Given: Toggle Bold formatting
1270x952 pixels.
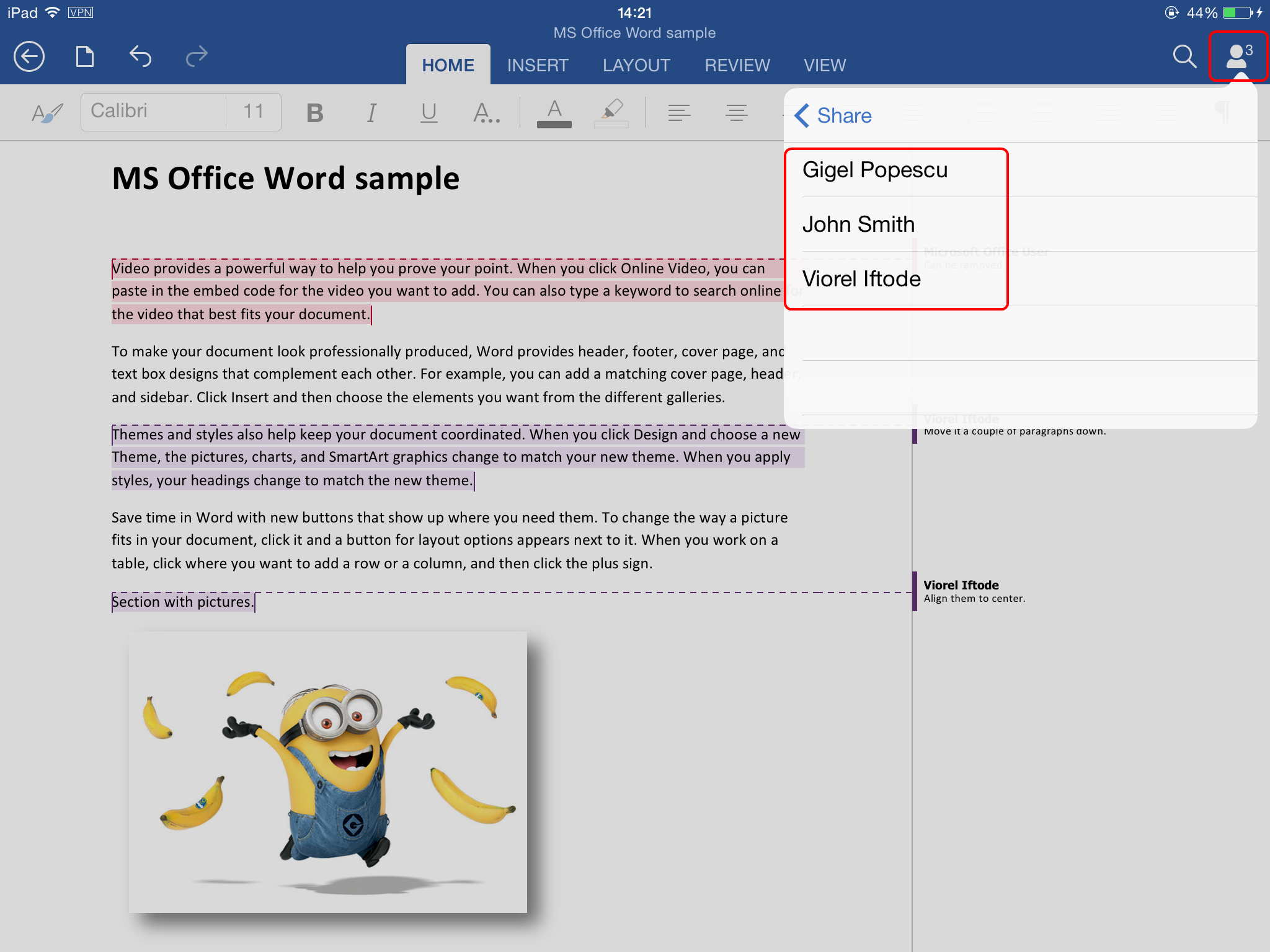Looking at the screenshot, I should pyautogui.click(x=315, y=113).
